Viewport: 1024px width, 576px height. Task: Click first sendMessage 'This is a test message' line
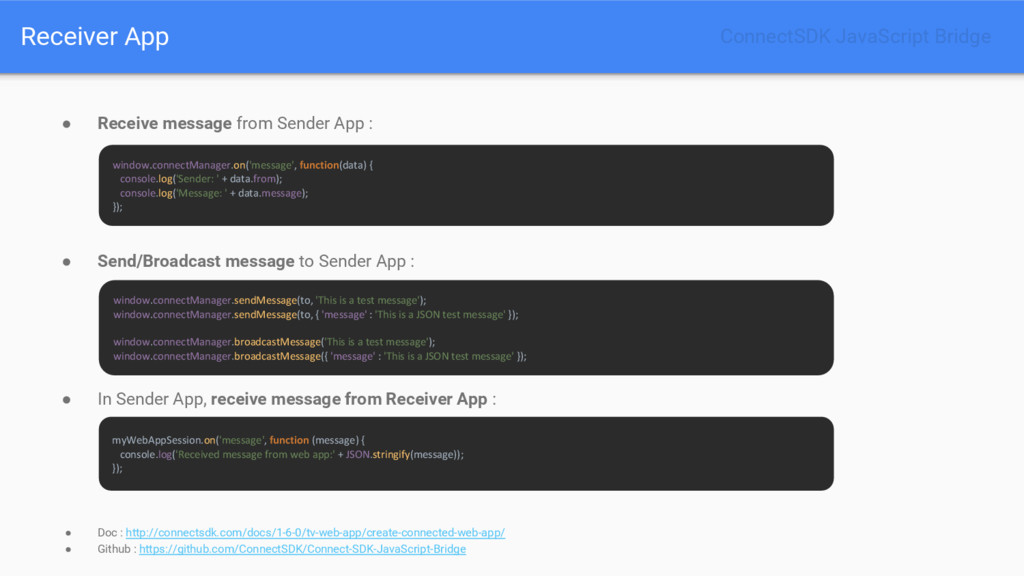click(270, 300)
